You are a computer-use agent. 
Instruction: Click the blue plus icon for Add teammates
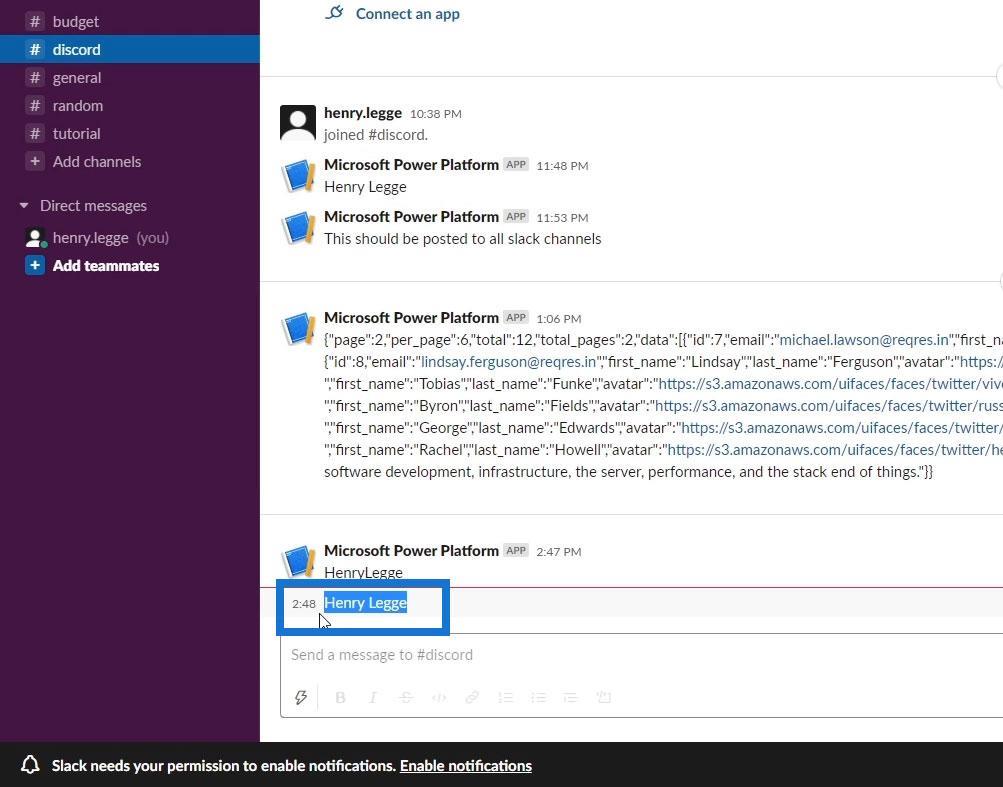click(35, 265)
